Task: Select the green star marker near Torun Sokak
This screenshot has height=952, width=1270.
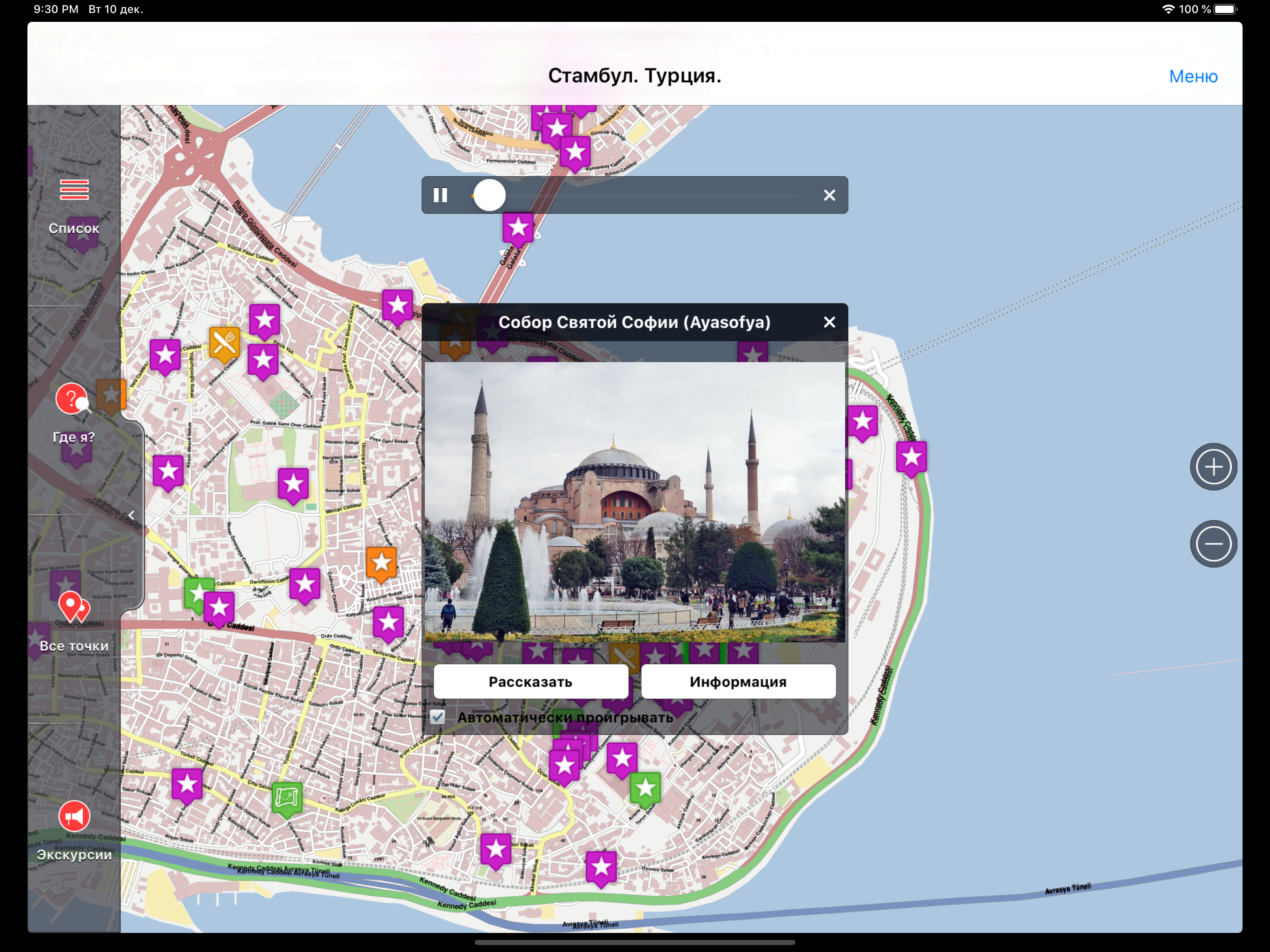Action: pos(645,790)
